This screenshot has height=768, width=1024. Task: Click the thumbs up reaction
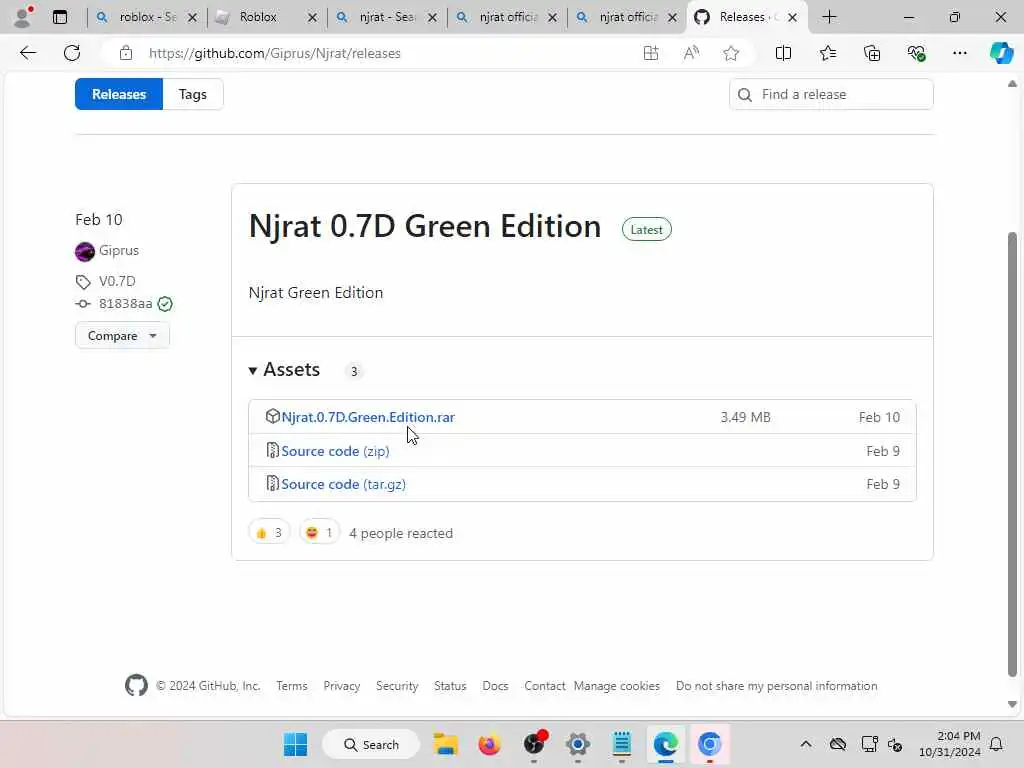tap(269, 533)
